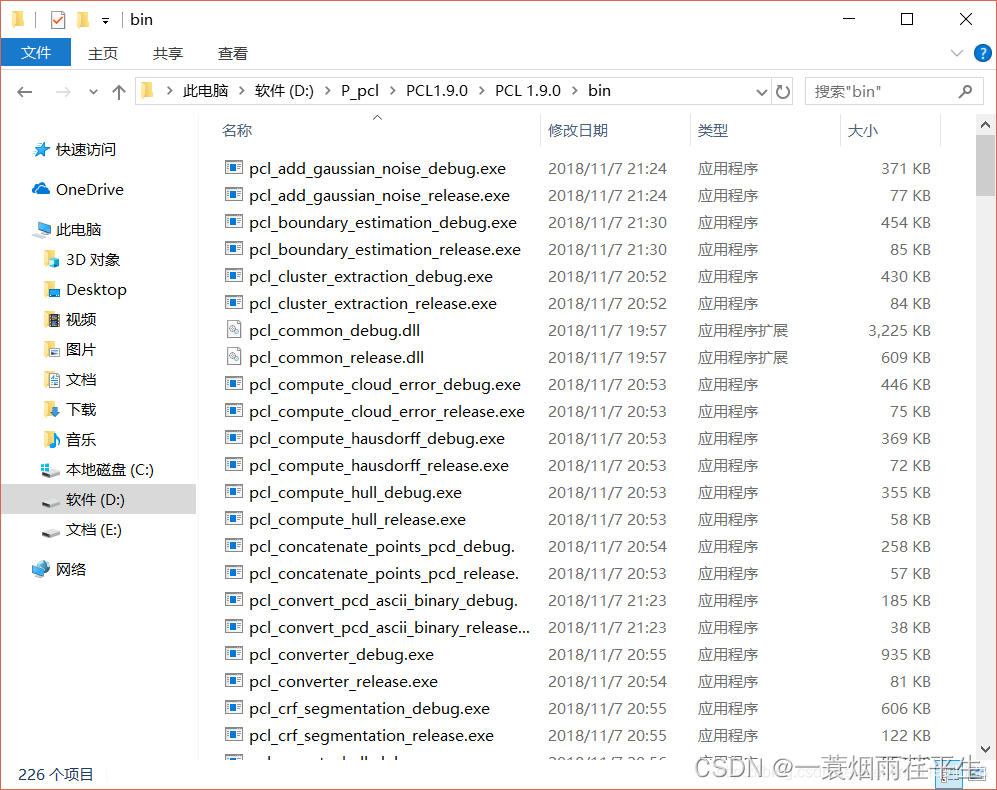Sort files by the 名称 column
Screen dimensions: 997x790
[x=237, y=130]
